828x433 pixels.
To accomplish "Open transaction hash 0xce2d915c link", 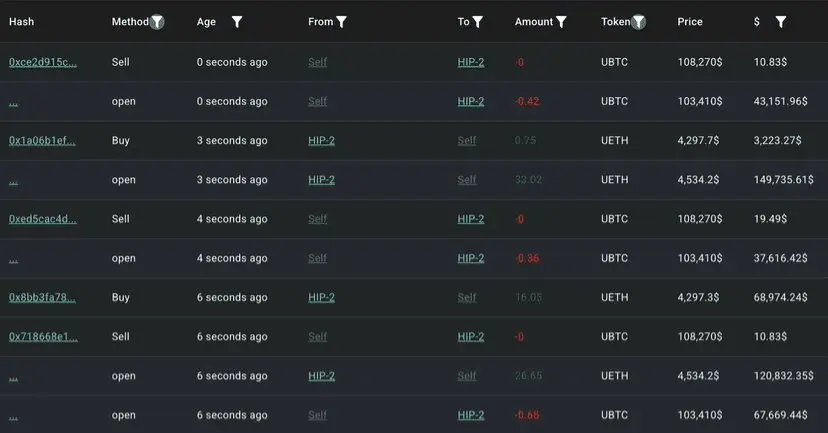I will pyautogui.click(x=43, y=62).
